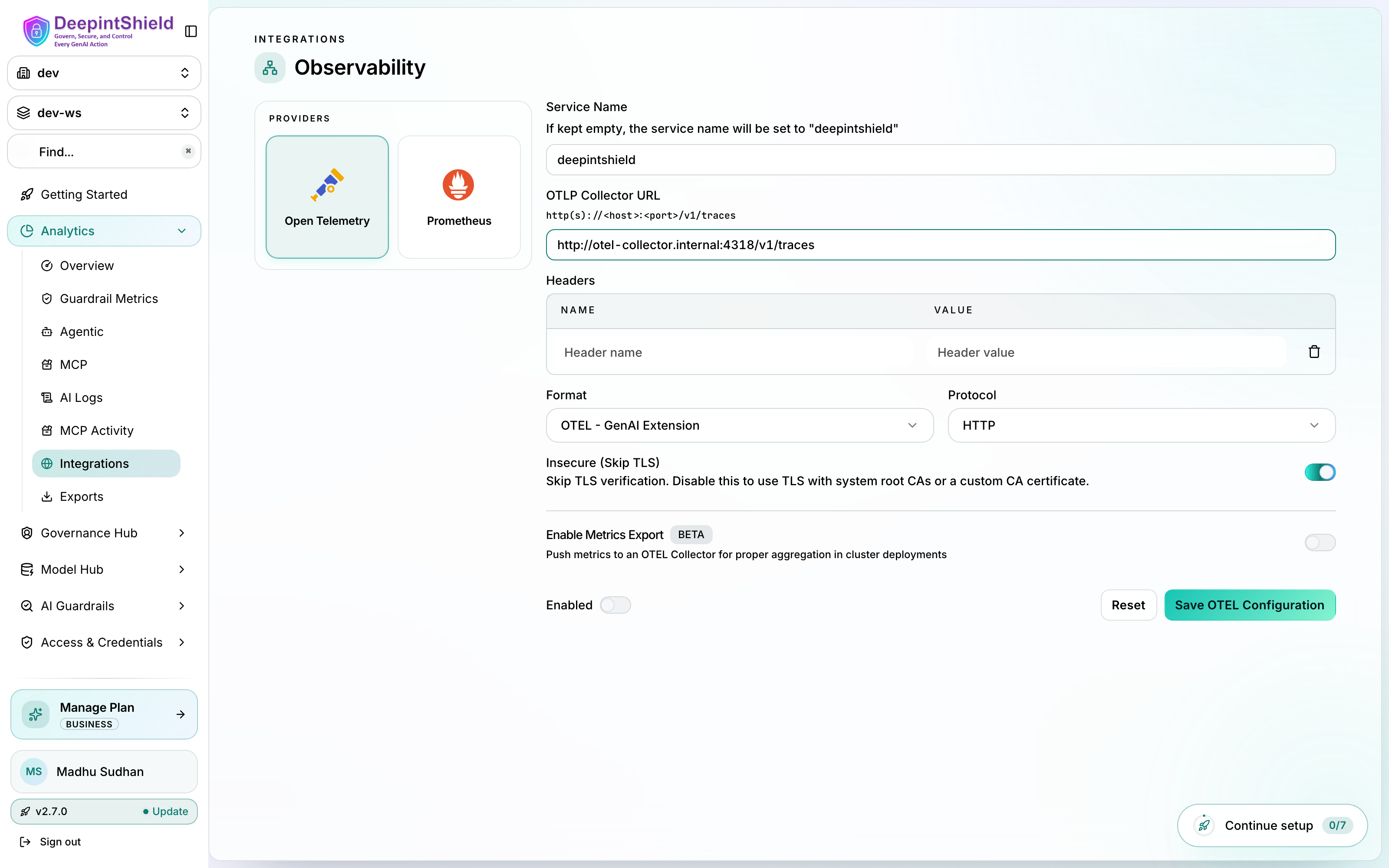Open the MCP analytics page
This screenshot has width=1389, height=868.
coord(106,365)
